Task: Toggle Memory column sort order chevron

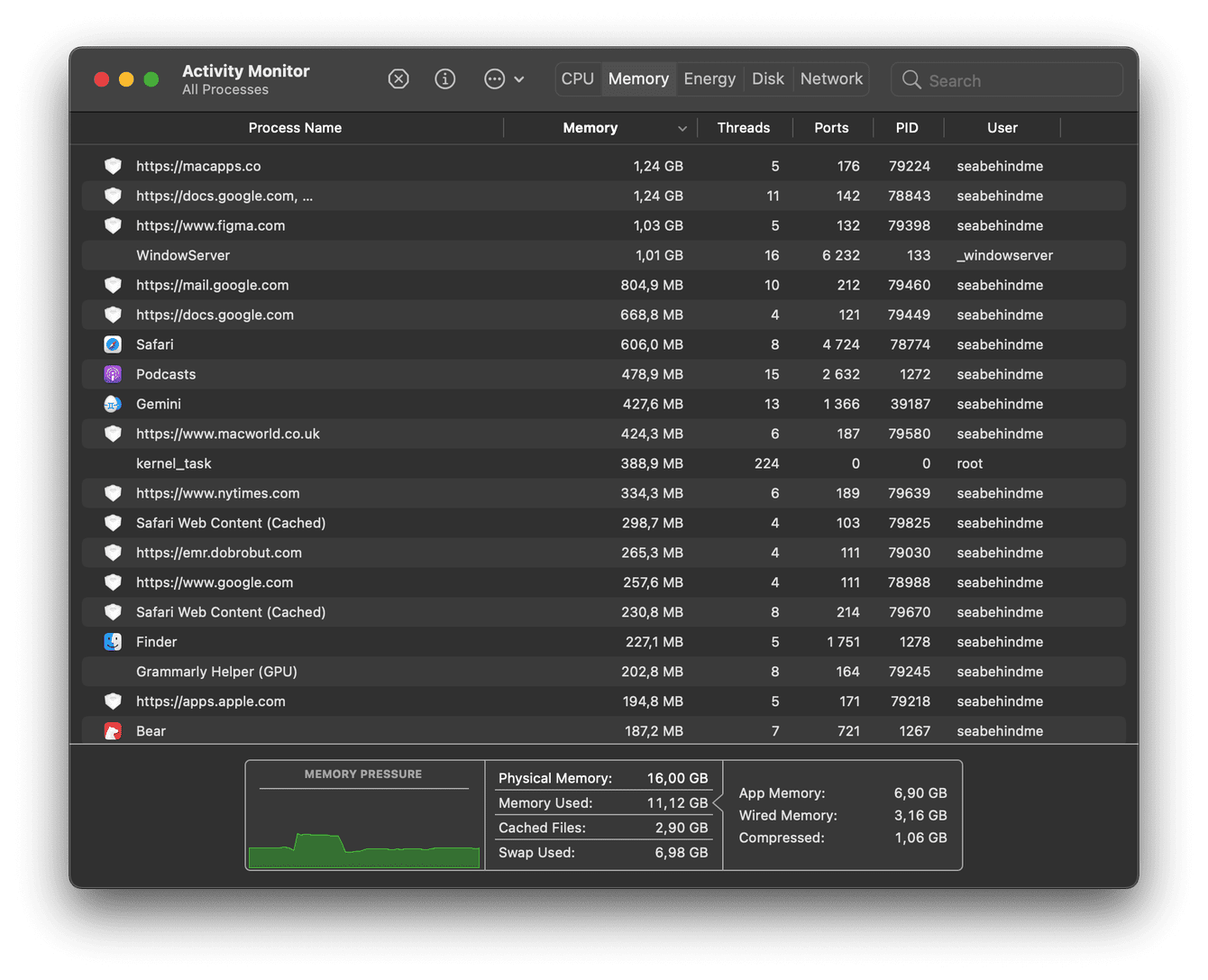Action: tap(682, 129)
